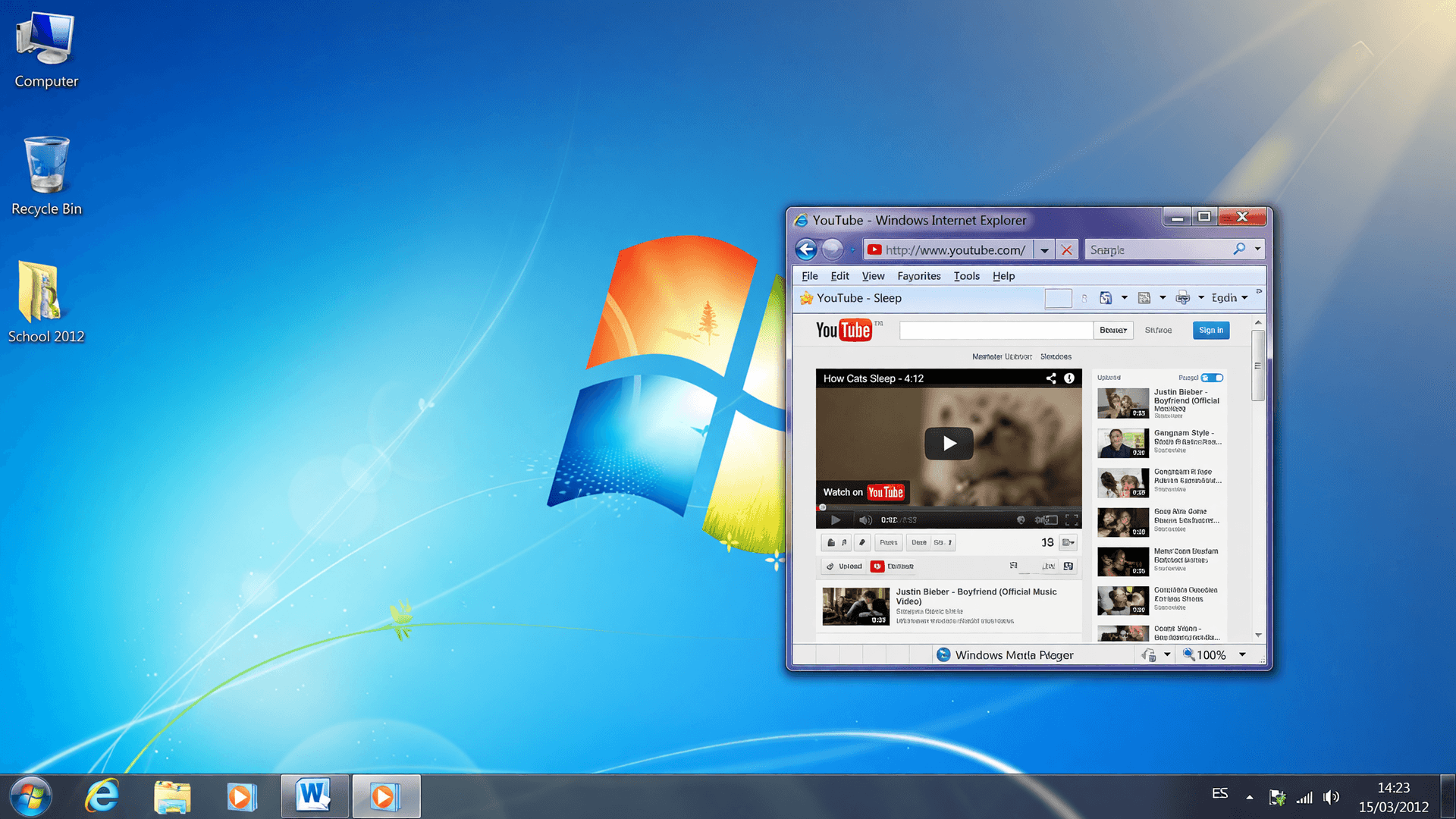Click the security icon in IE status bar
The width and height of the screenshot is (1456, 819).
click(x=1149, y=655)
